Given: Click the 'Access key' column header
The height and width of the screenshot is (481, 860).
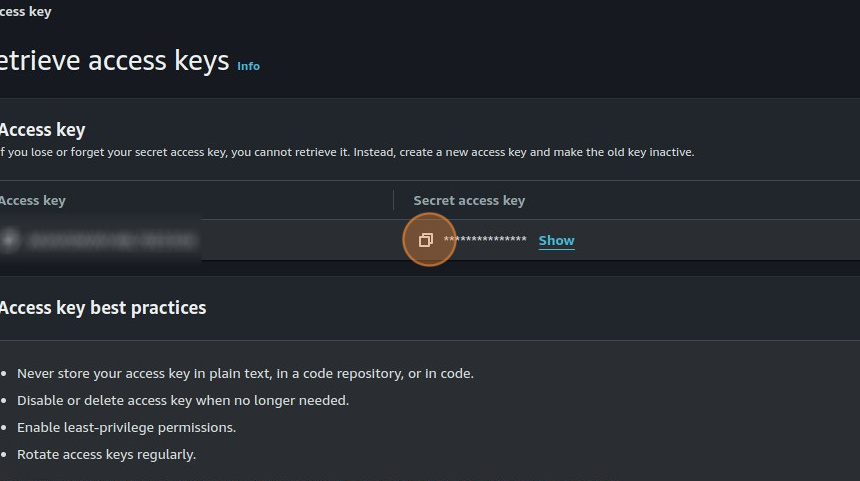Looking at the screenshot, I should [32, 200].
